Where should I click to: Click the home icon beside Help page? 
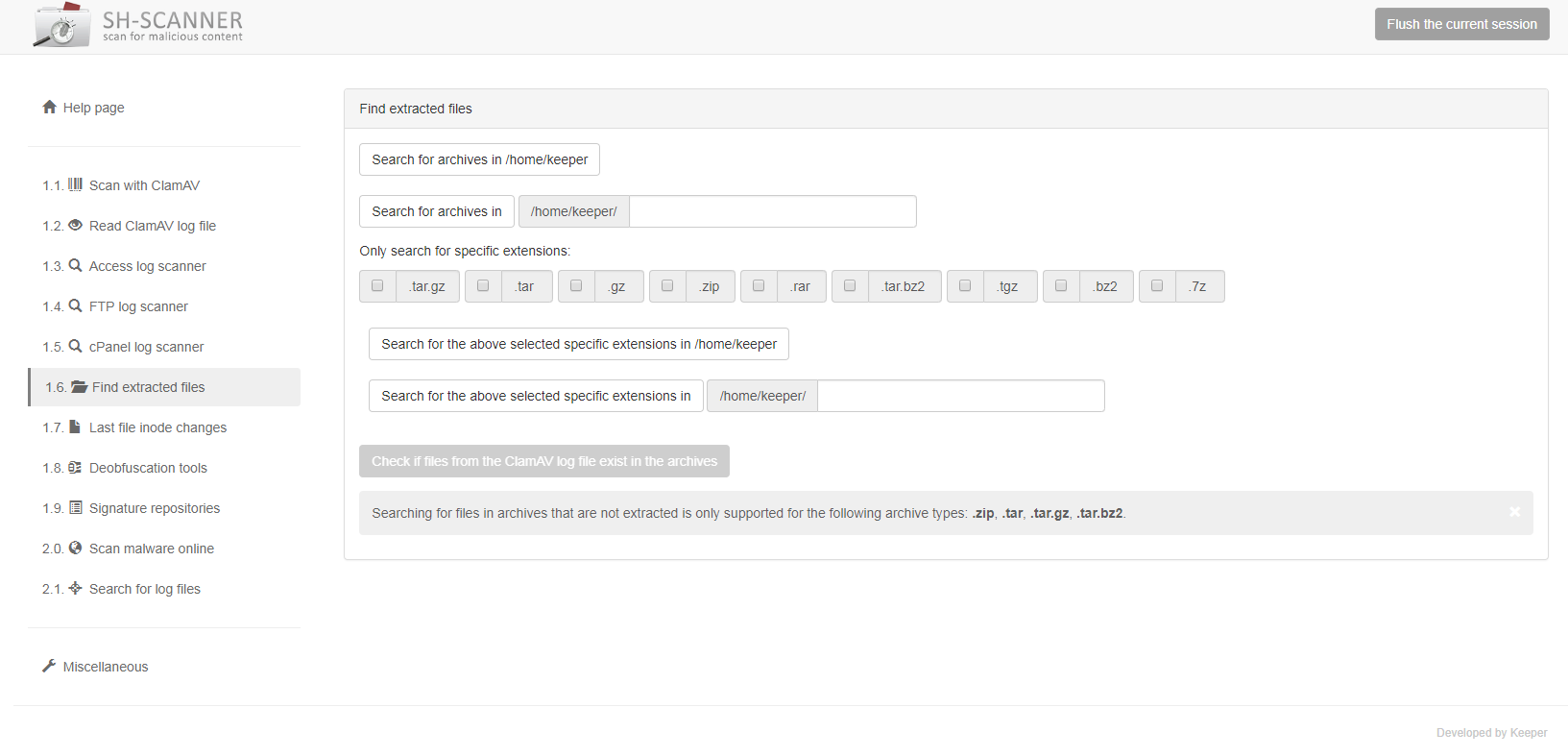tap(50, 107)
